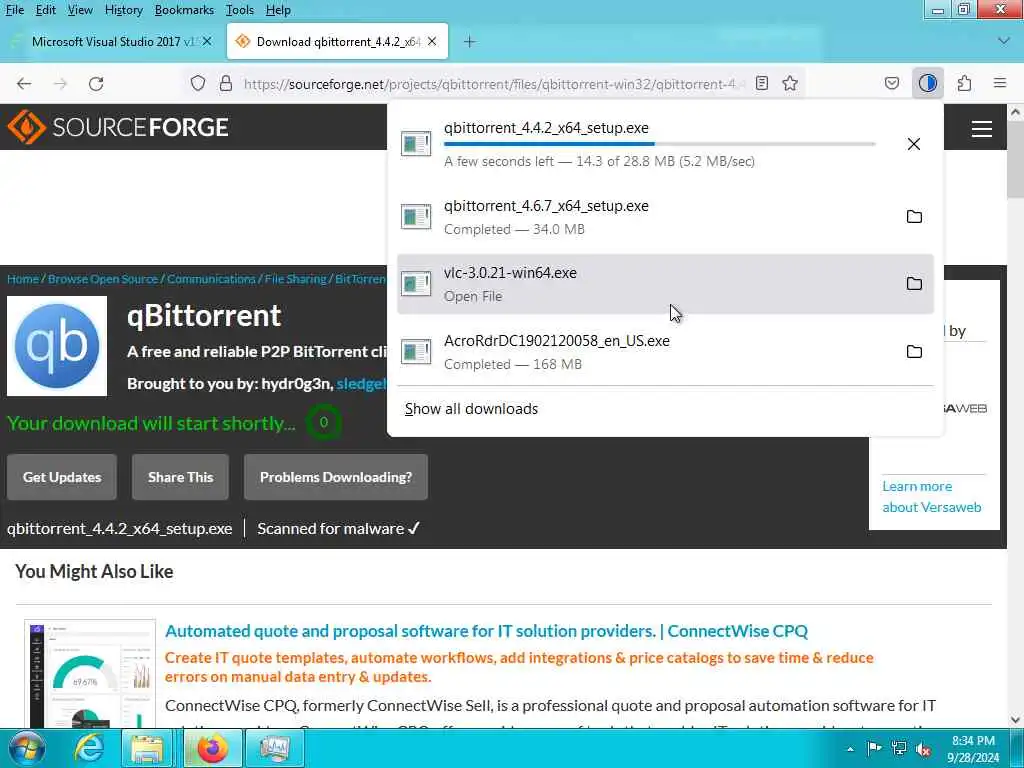This screenshot has width=1024, height=768.
Task: Click the File Sharing breadcrumb link
Action: point(295,279)
